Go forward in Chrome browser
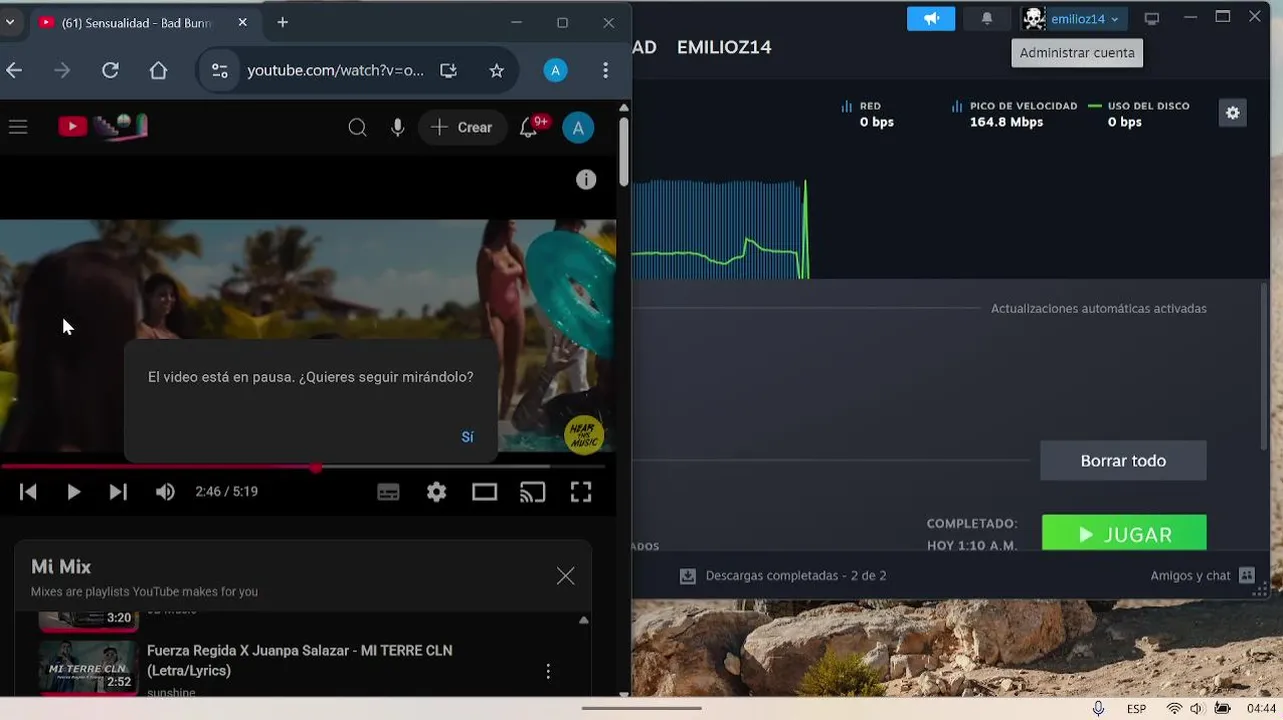Screen dimensions: 1283x720 (x=62, y=70)
